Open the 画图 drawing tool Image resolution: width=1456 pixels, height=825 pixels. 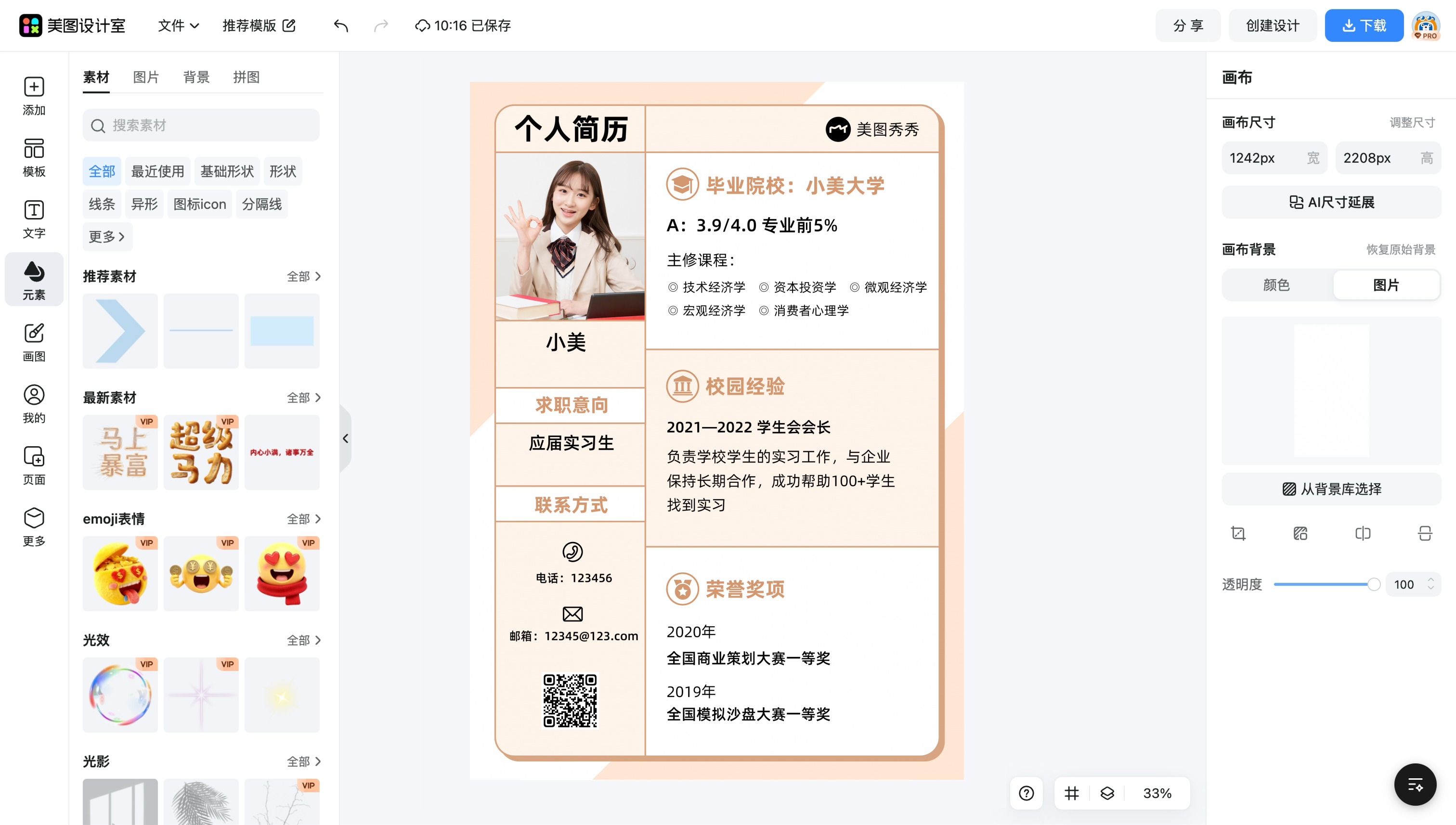pos(34,342)
